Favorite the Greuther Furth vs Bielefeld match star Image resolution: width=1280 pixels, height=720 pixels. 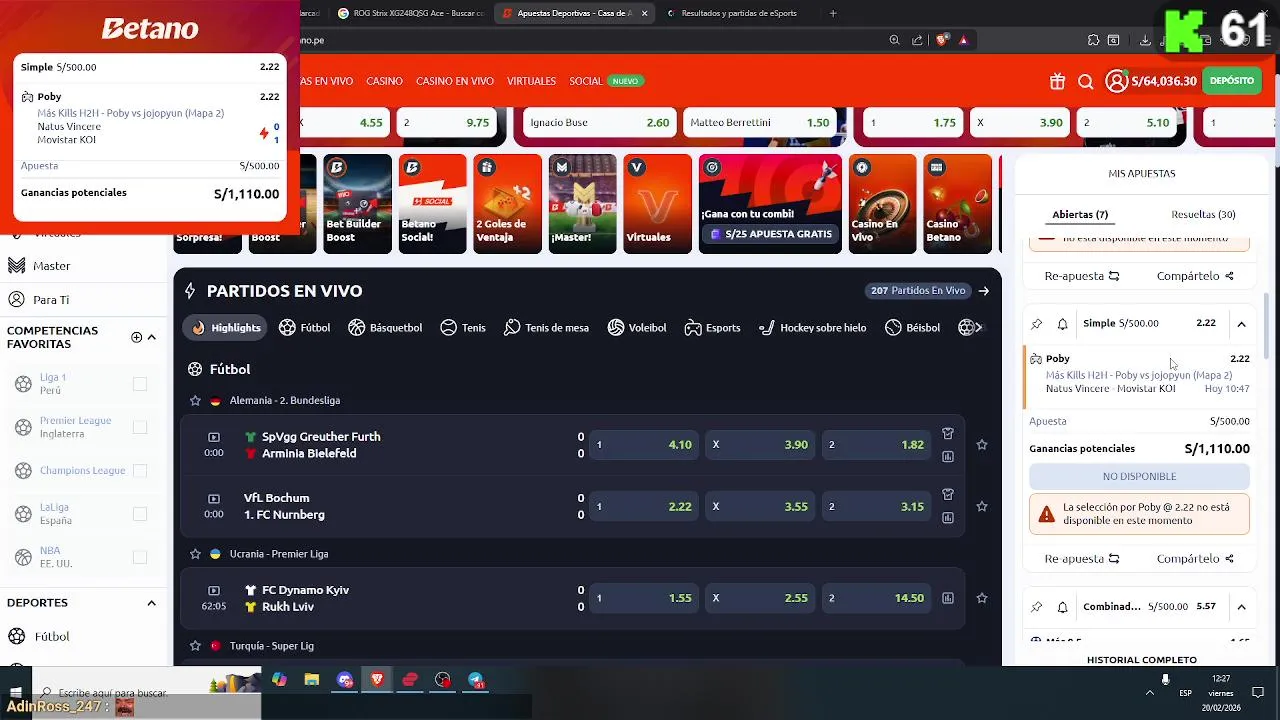pyautogui.click(x=982, y=445)
